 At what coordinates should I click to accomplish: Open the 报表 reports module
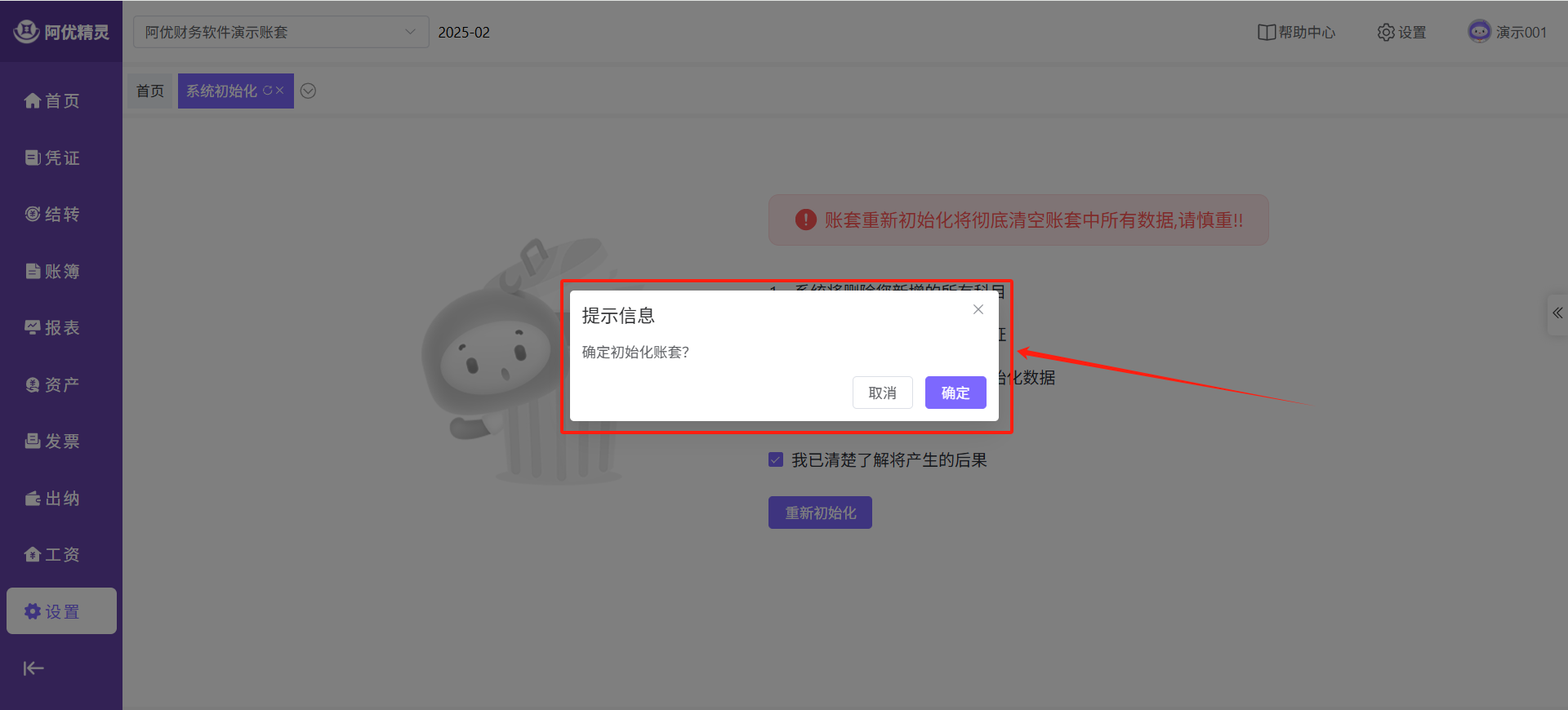[x=52, y=327]
